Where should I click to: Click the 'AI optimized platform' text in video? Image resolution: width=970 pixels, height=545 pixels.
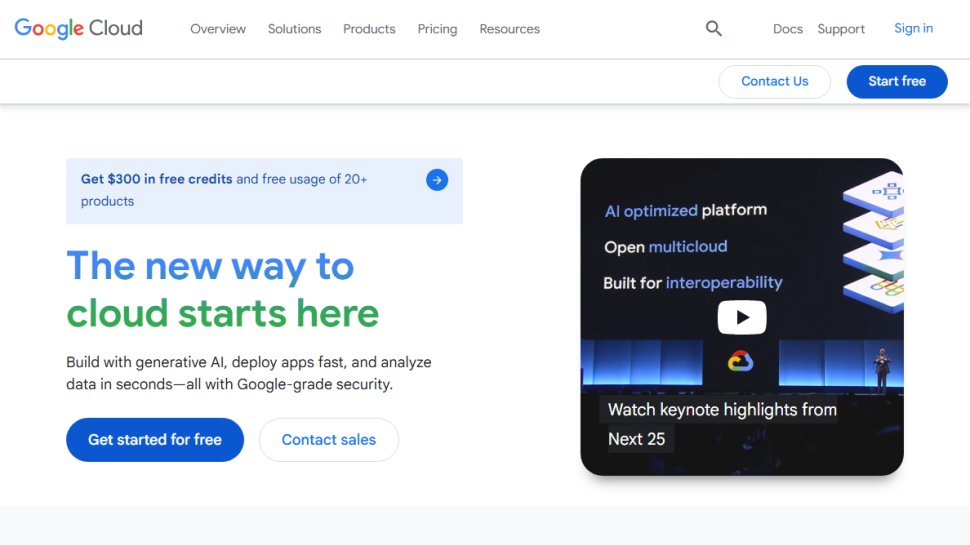tap(685, 210)
